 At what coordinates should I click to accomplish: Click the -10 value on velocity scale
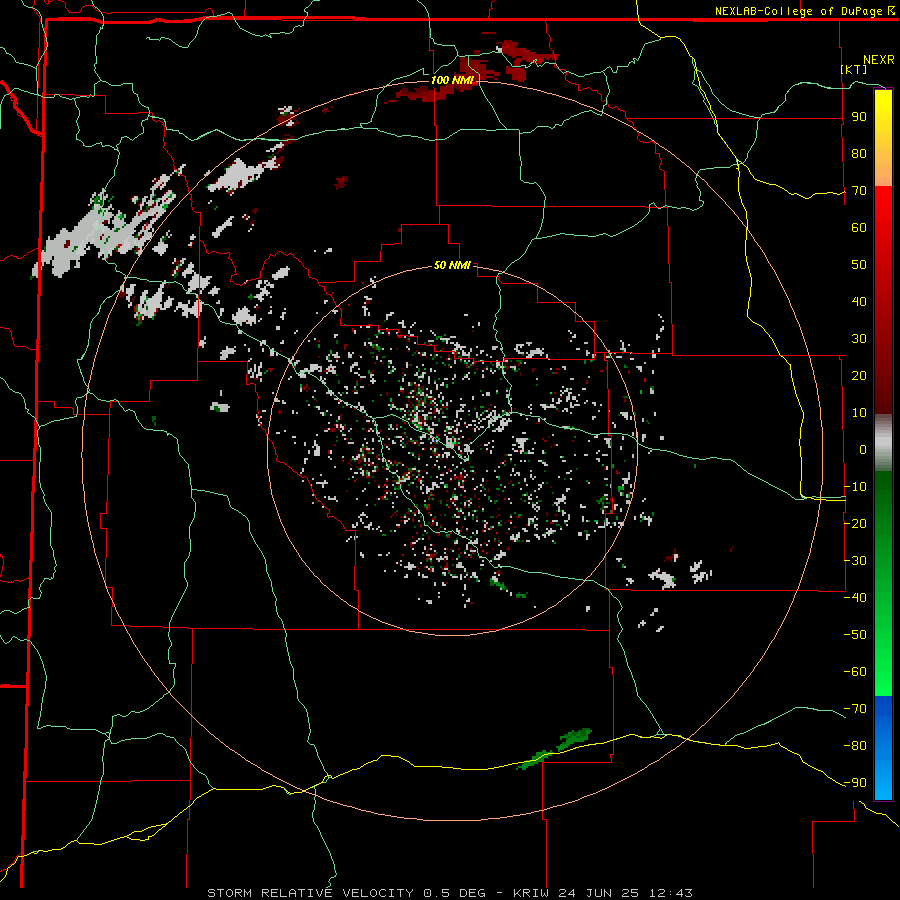pos(855,487)
